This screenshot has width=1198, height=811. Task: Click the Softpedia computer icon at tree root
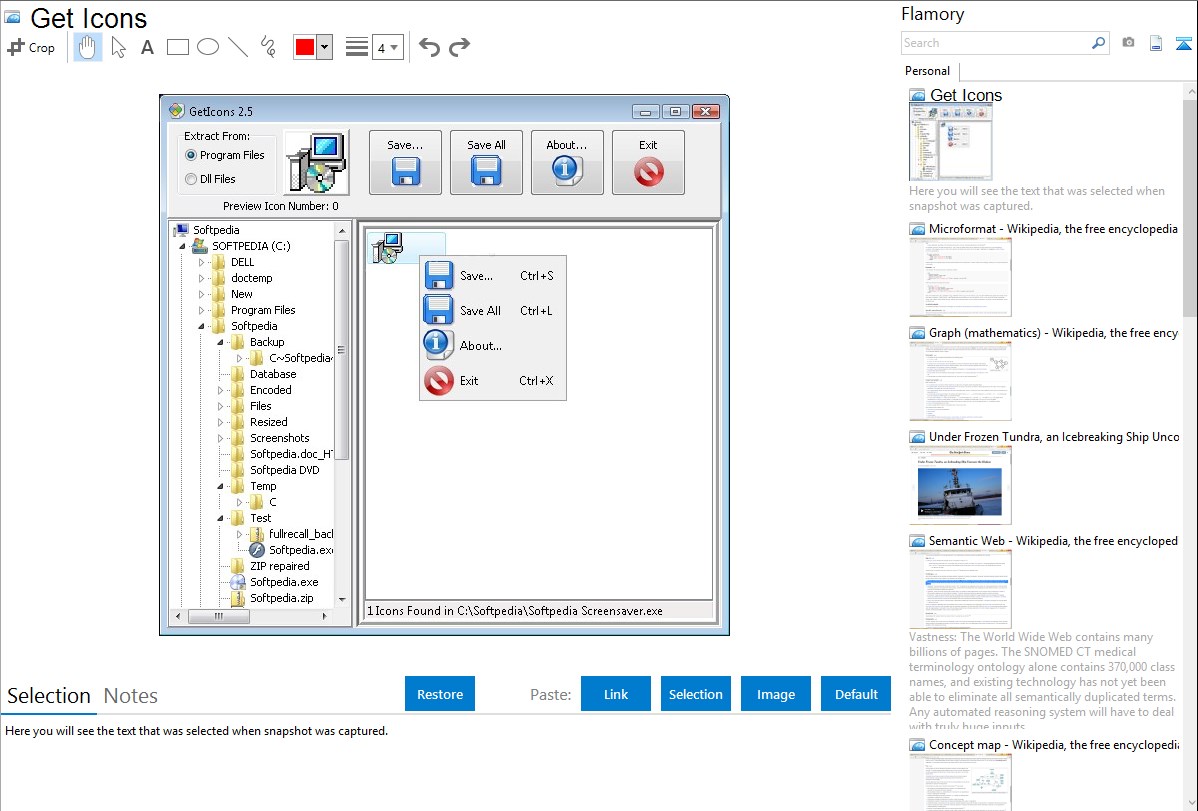(x=181, y=230)
